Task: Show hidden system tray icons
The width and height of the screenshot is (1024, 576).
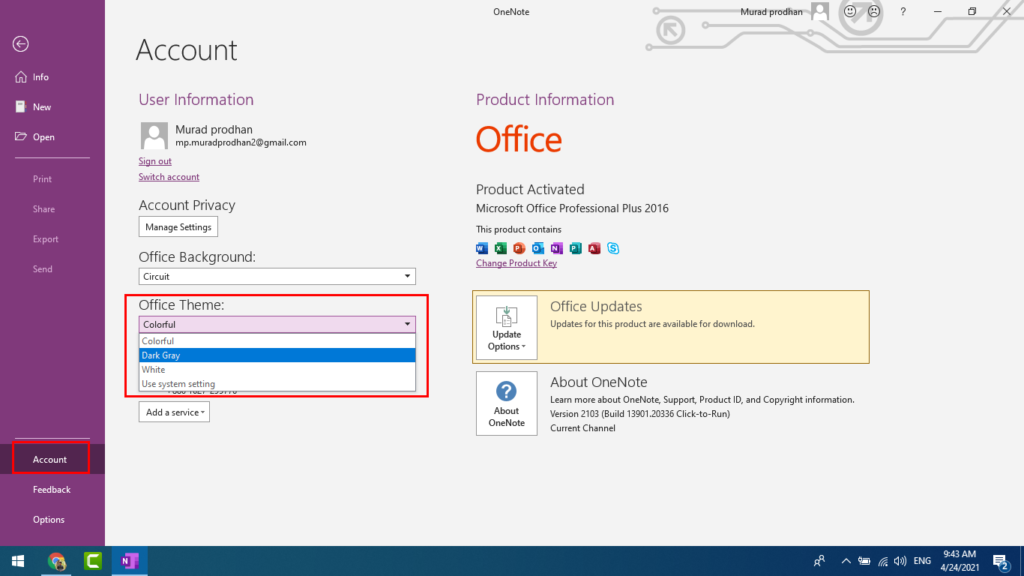Action: point(846,561)
